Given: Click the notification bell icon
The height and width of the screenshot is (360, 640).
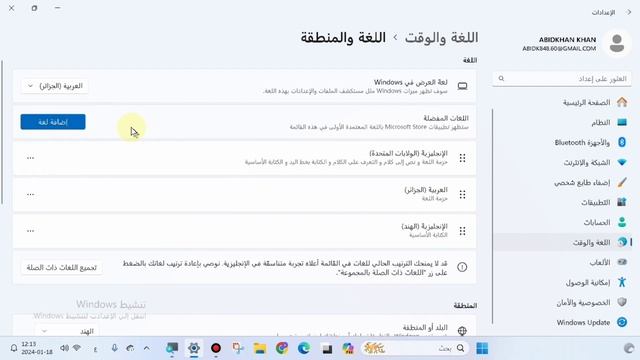Looking at the screenshot, I should [13, 348].
